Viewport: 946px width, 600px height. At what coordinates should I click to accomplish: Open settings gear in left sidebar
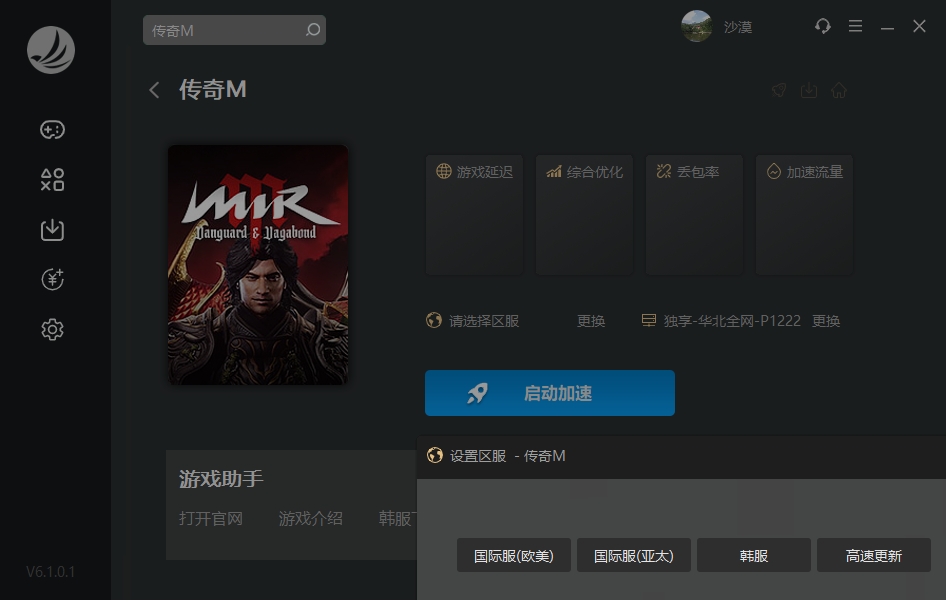52,329
